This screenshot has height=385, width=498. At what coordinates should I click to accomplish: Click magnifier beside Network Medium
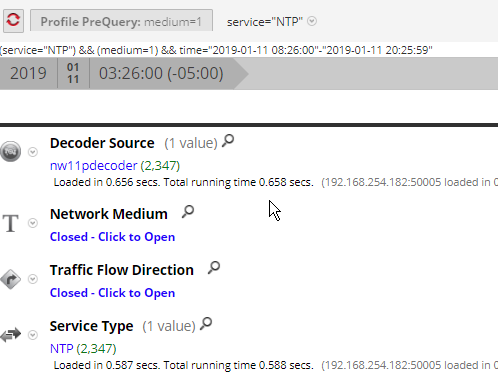(188, 212)
